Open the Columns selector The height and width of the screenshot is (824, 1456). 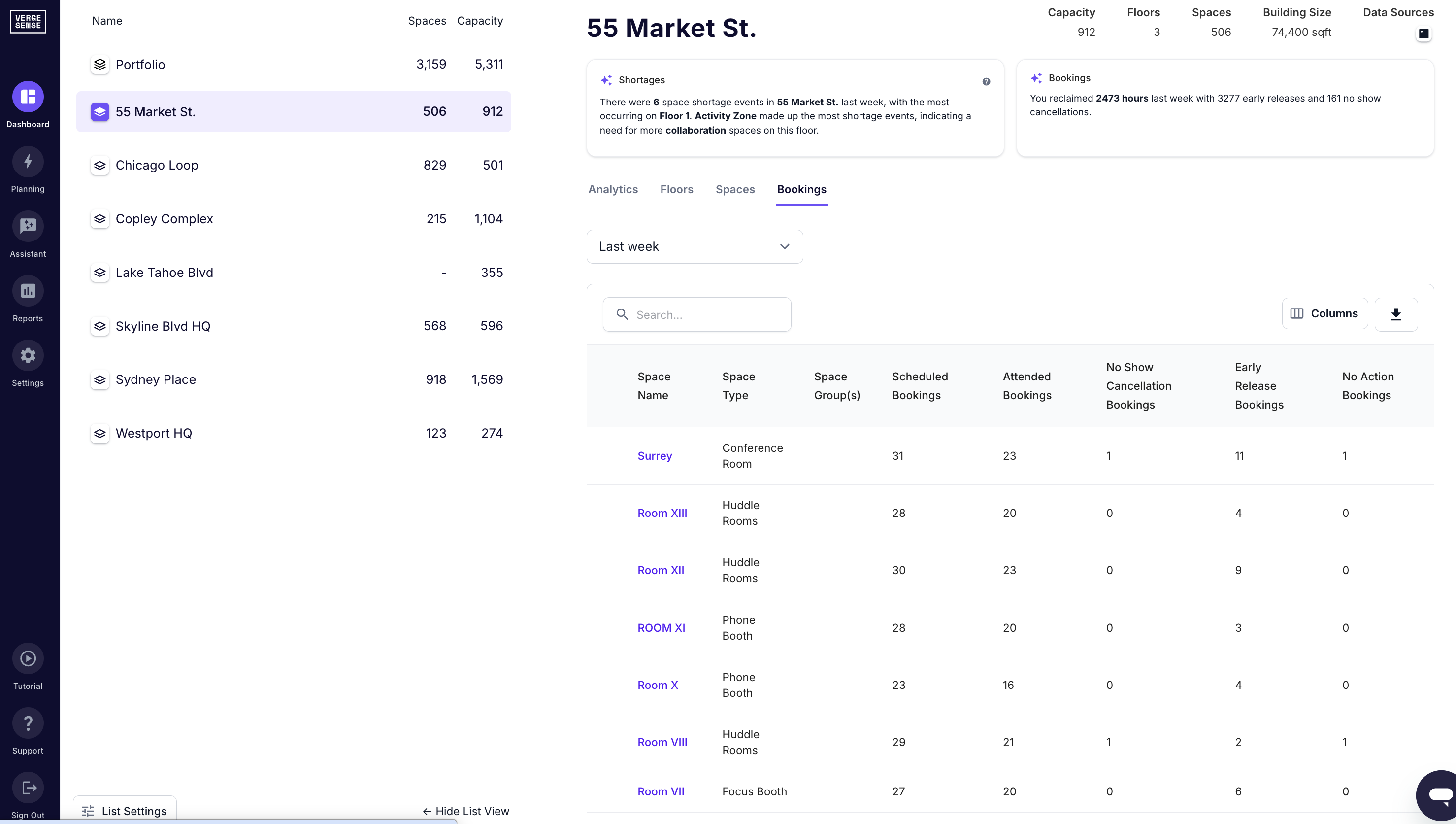point(1325,313)
